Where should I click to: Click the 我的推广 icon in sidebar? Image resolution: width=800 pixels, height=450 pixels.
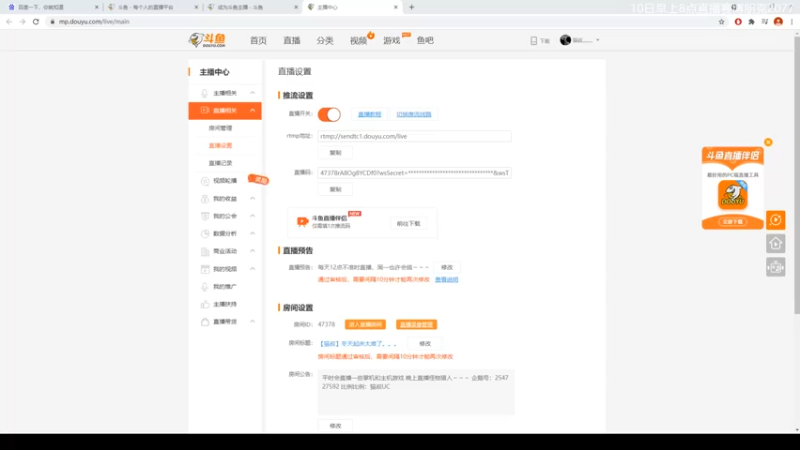(205, 286)
